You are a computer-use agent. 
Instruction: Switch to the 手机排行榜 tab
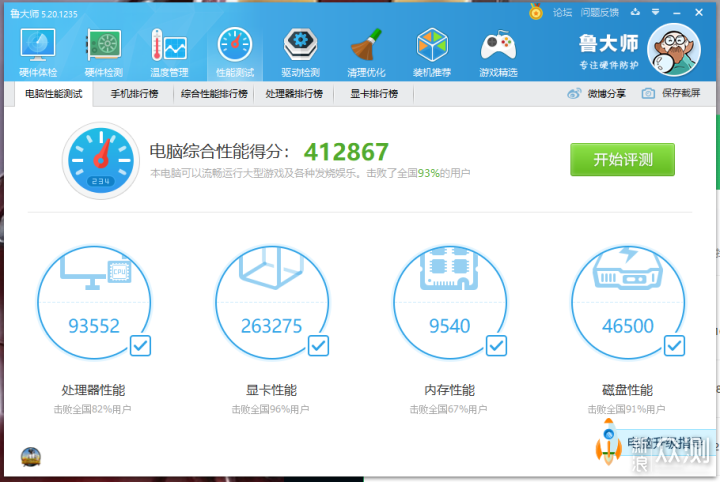point(134,94)
